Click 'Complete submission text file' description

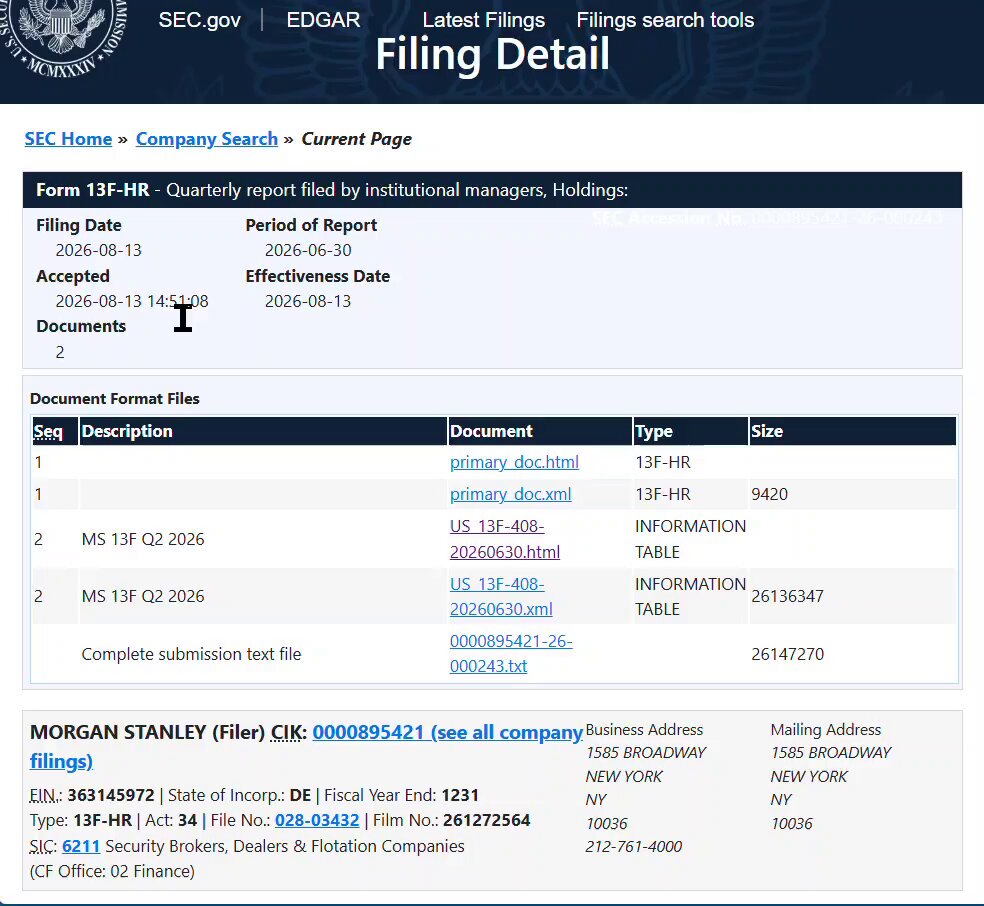(191, 654)
